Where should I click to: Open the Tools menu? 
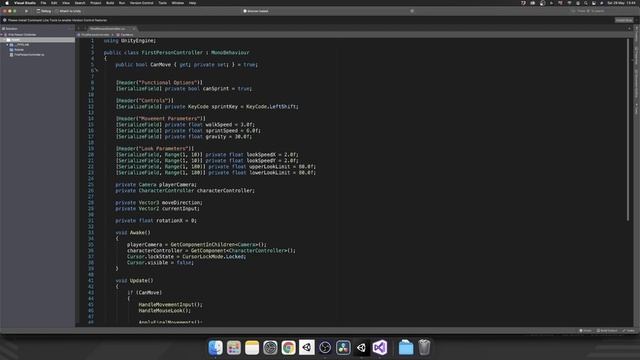(162, 3)
